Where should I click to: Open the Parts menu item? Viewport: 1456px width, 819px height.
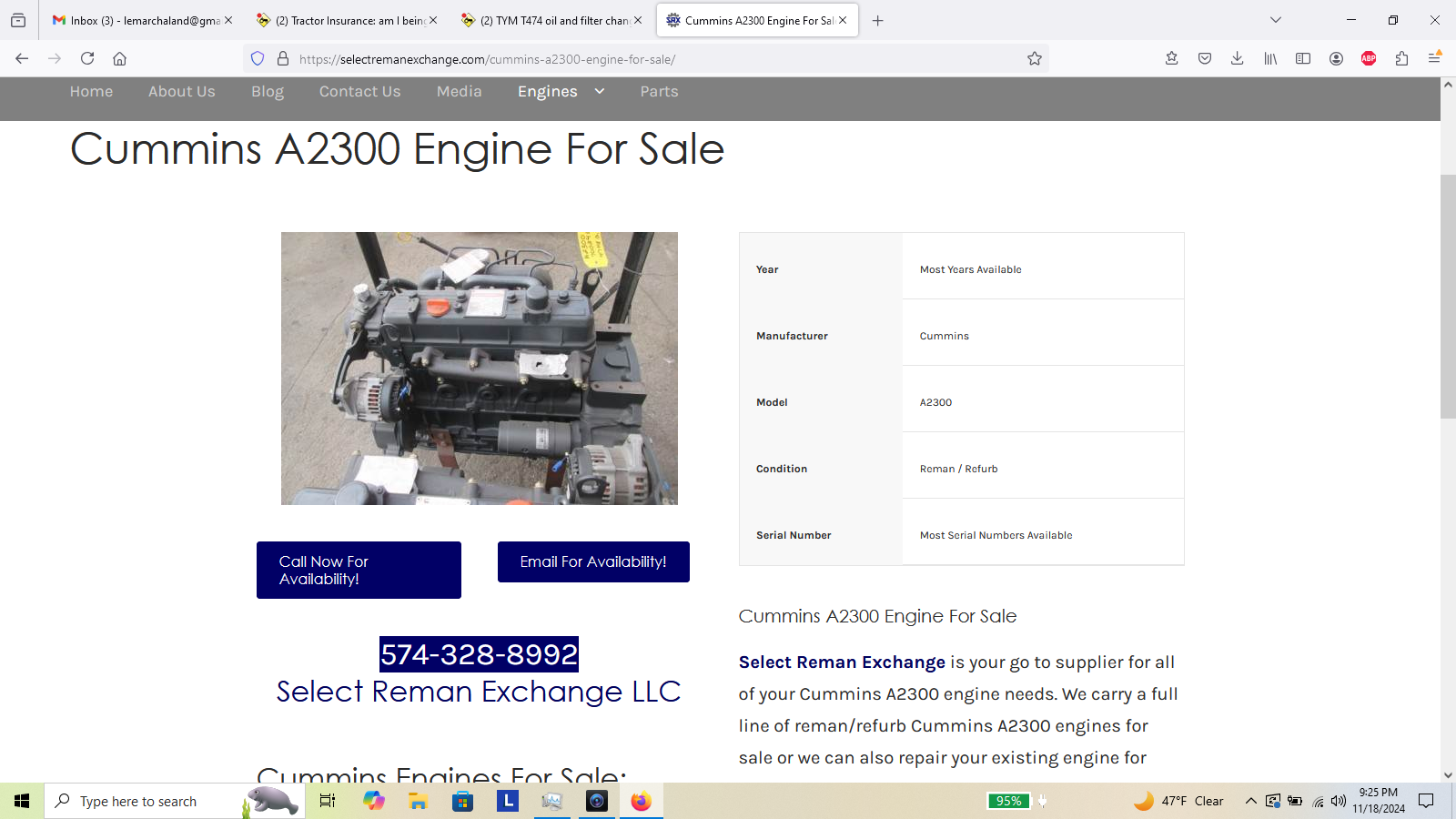click(x=659, y=91)
